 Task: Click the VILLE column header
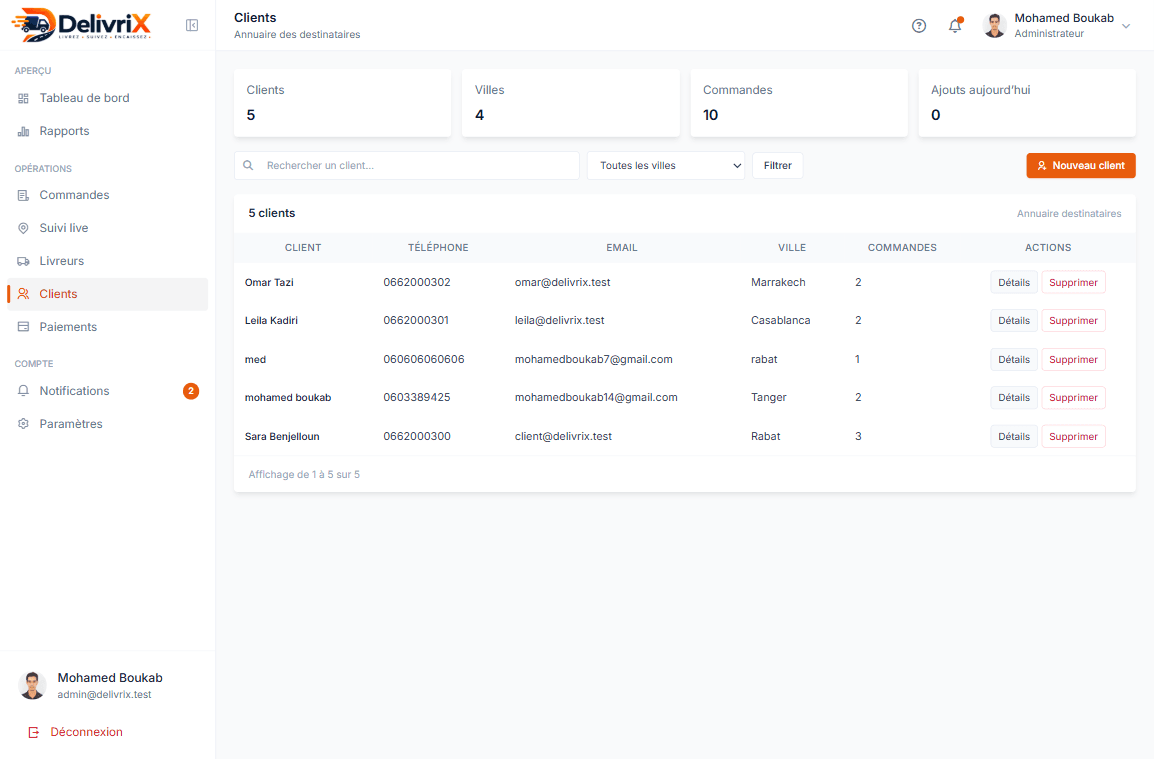point(792,248)
